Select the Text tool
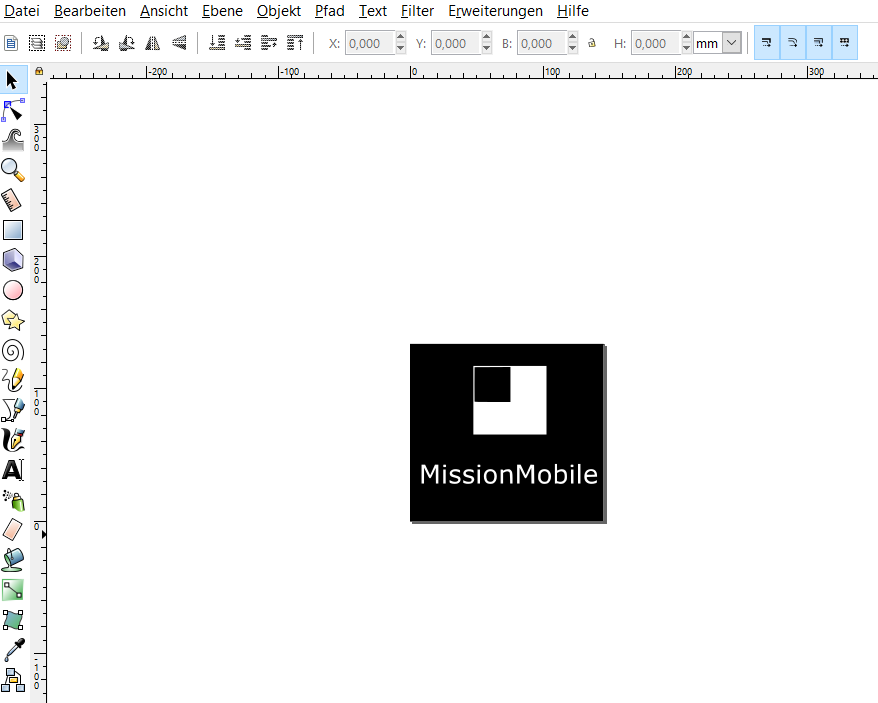Image resolution: width=878 pixels, height=703 pixels. pos(12,471)
